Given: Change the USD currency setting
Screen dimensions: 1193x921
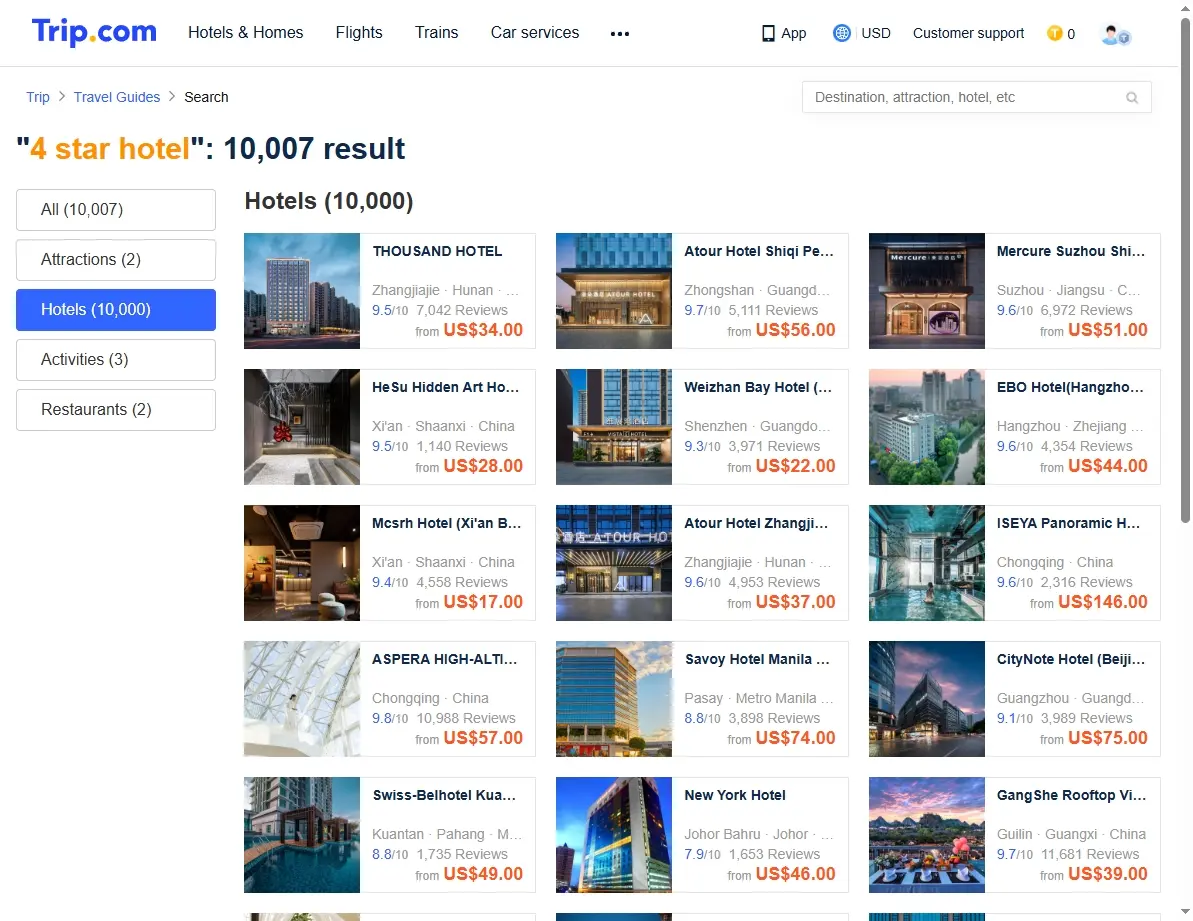Looking at the screenshot, I should [876, 33].
